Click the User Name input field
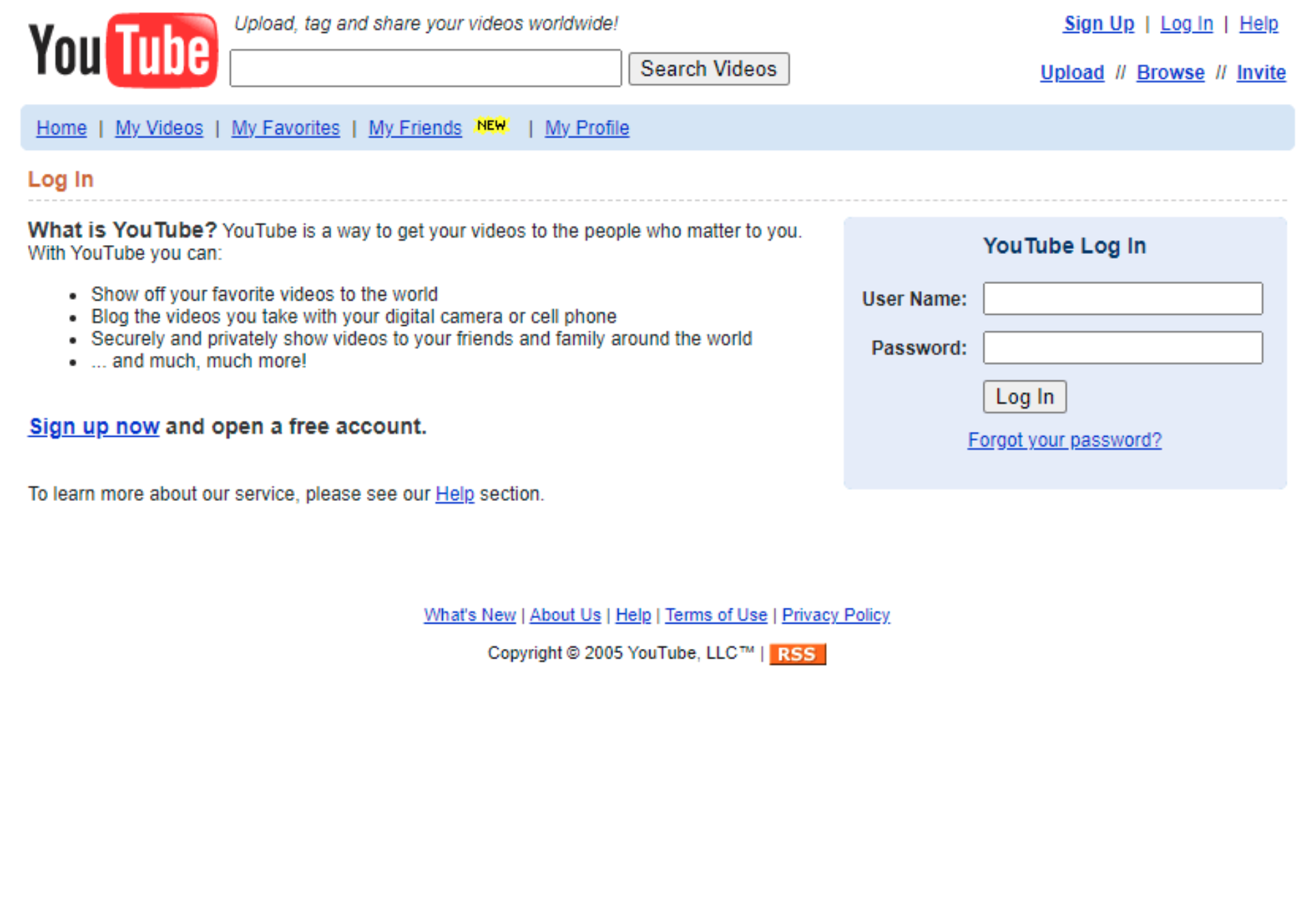1314x924 pixels. coord(1122,298)
